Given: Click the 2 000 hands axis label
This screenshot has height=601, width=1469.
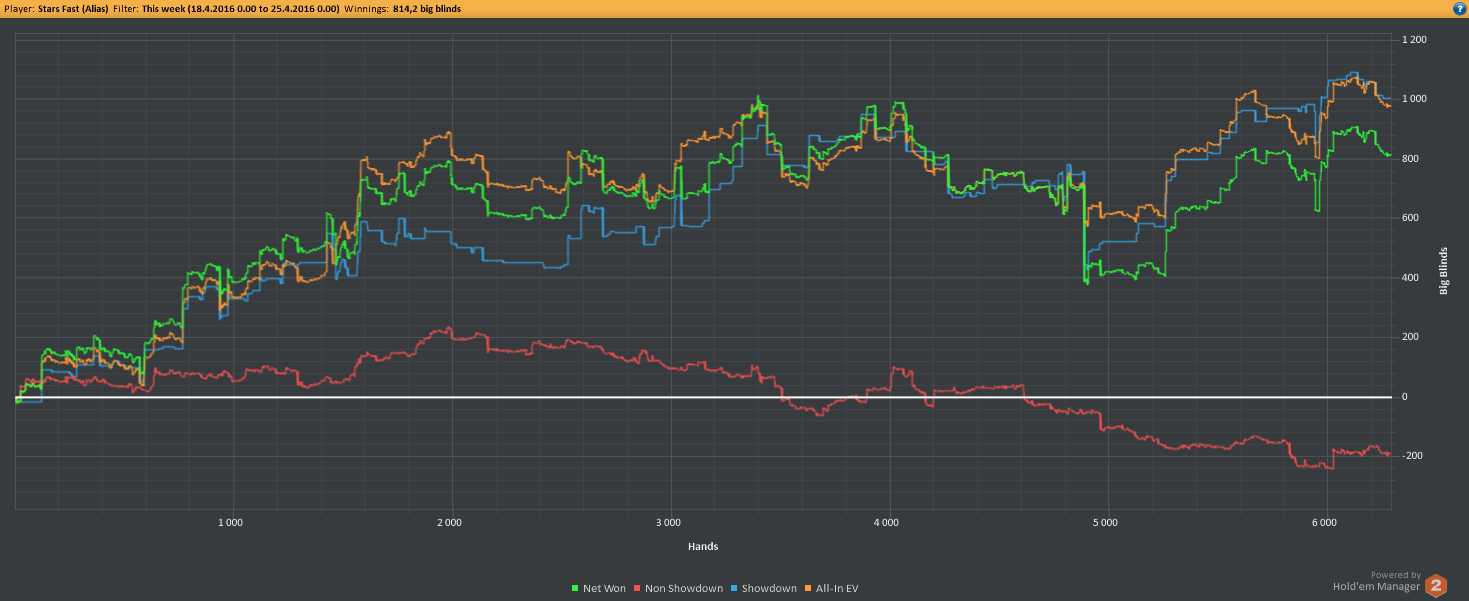Looking at the screenshot, I should (450, 522).
